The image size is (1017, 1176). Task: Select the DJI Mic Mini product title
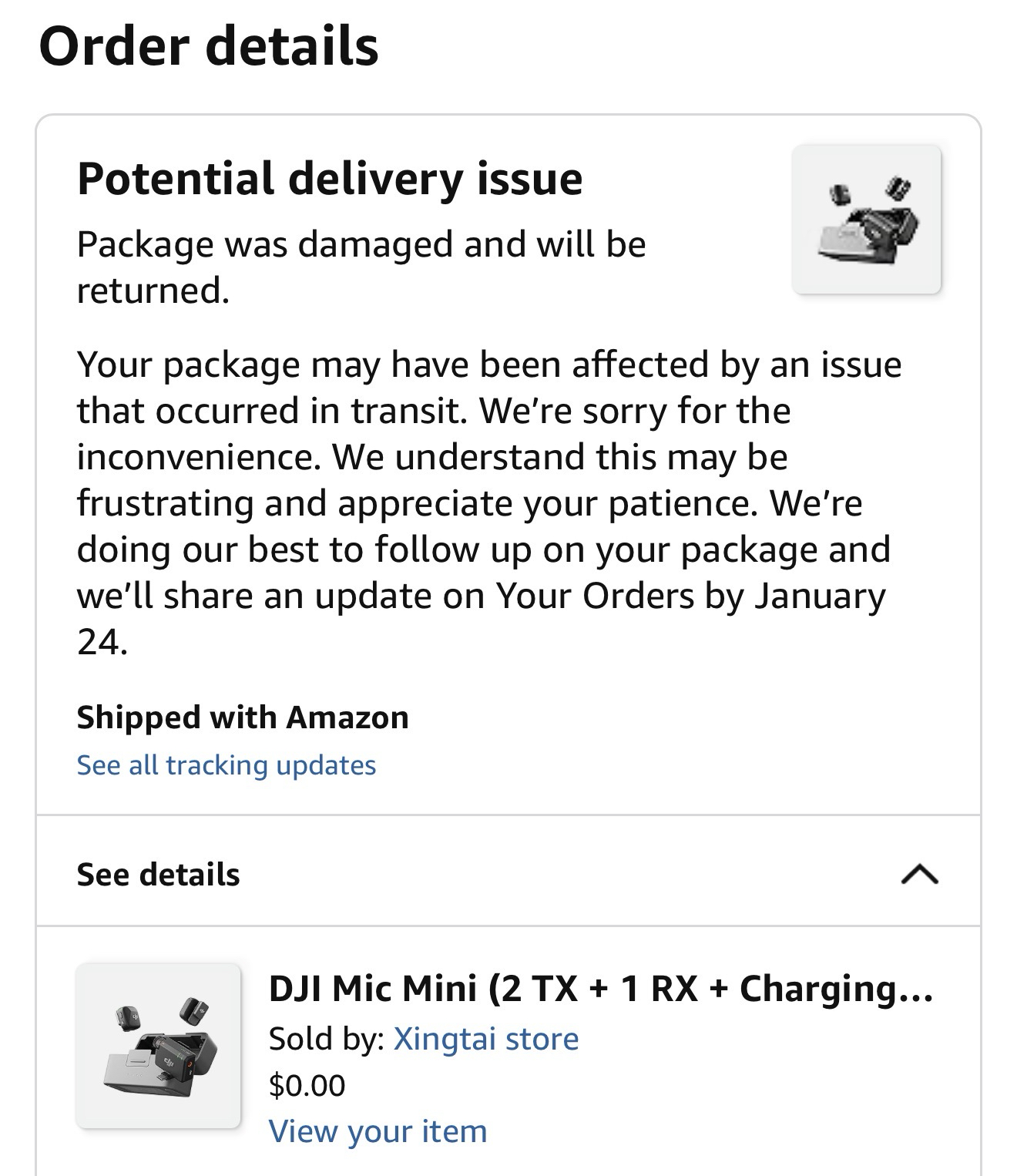tap(600, 989)
